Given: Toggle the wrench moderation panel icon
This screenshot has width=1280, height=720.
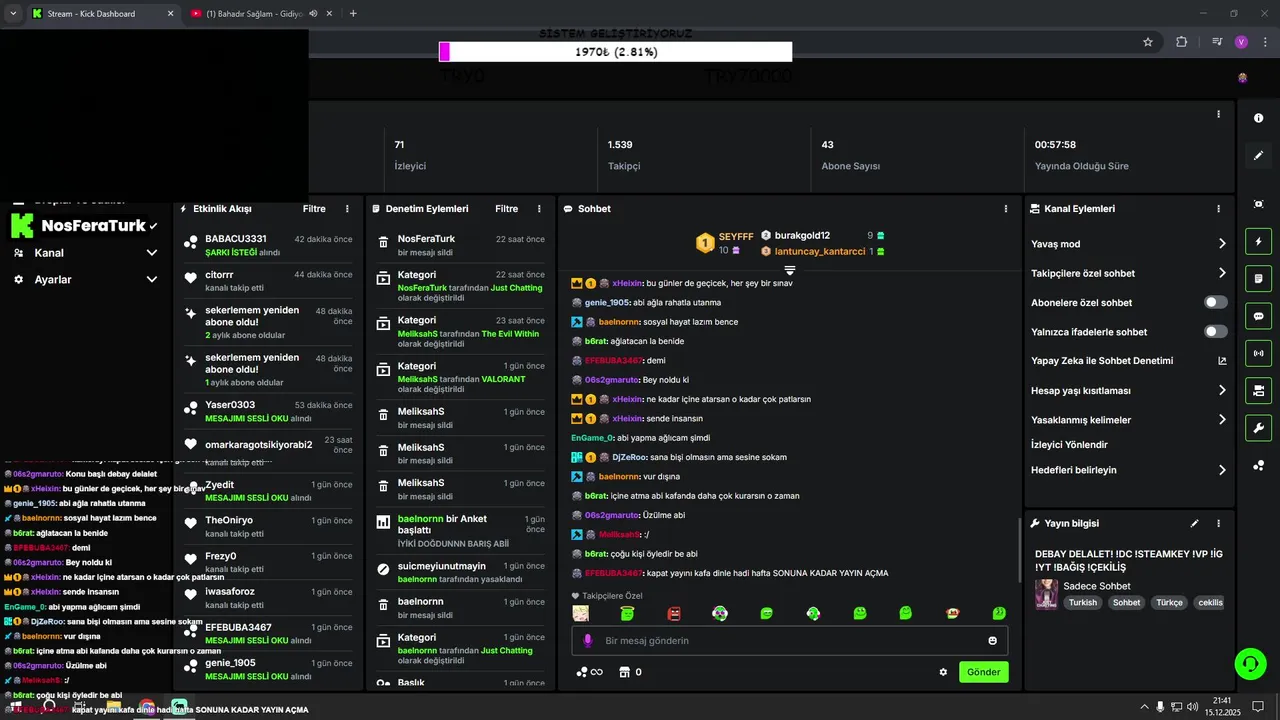Looking at the screenshot, I should pyautogui.click(x=1258, y=428).
